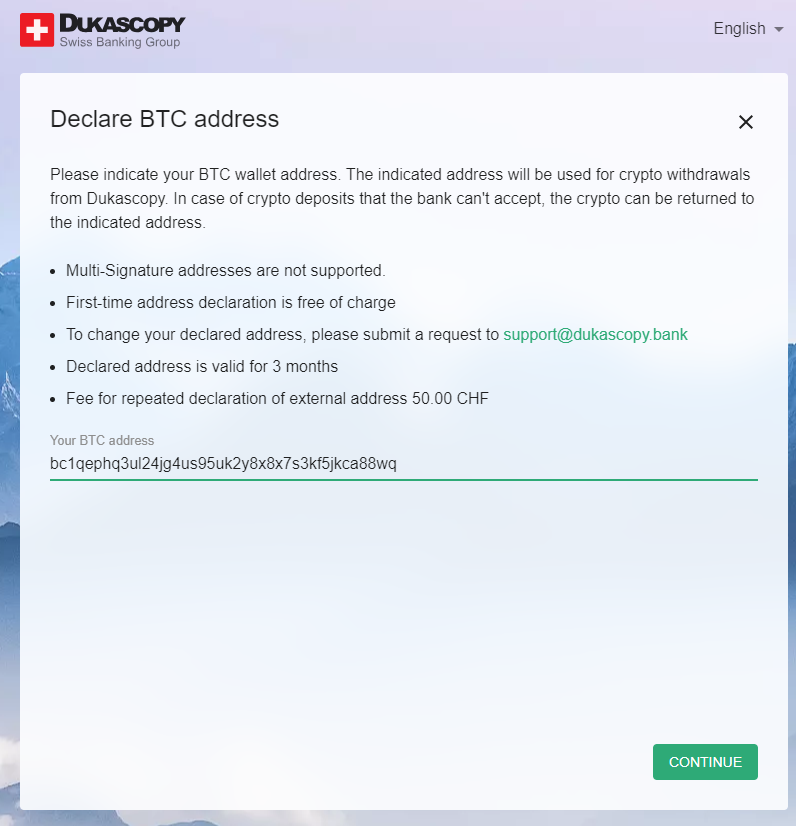Close the Declare BTC address dialog

coord(745,122)
